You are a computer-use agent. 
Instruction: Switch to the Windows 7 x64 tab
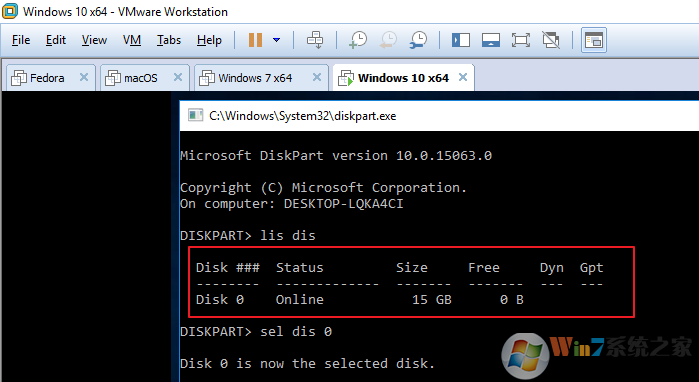click(255, 78)
